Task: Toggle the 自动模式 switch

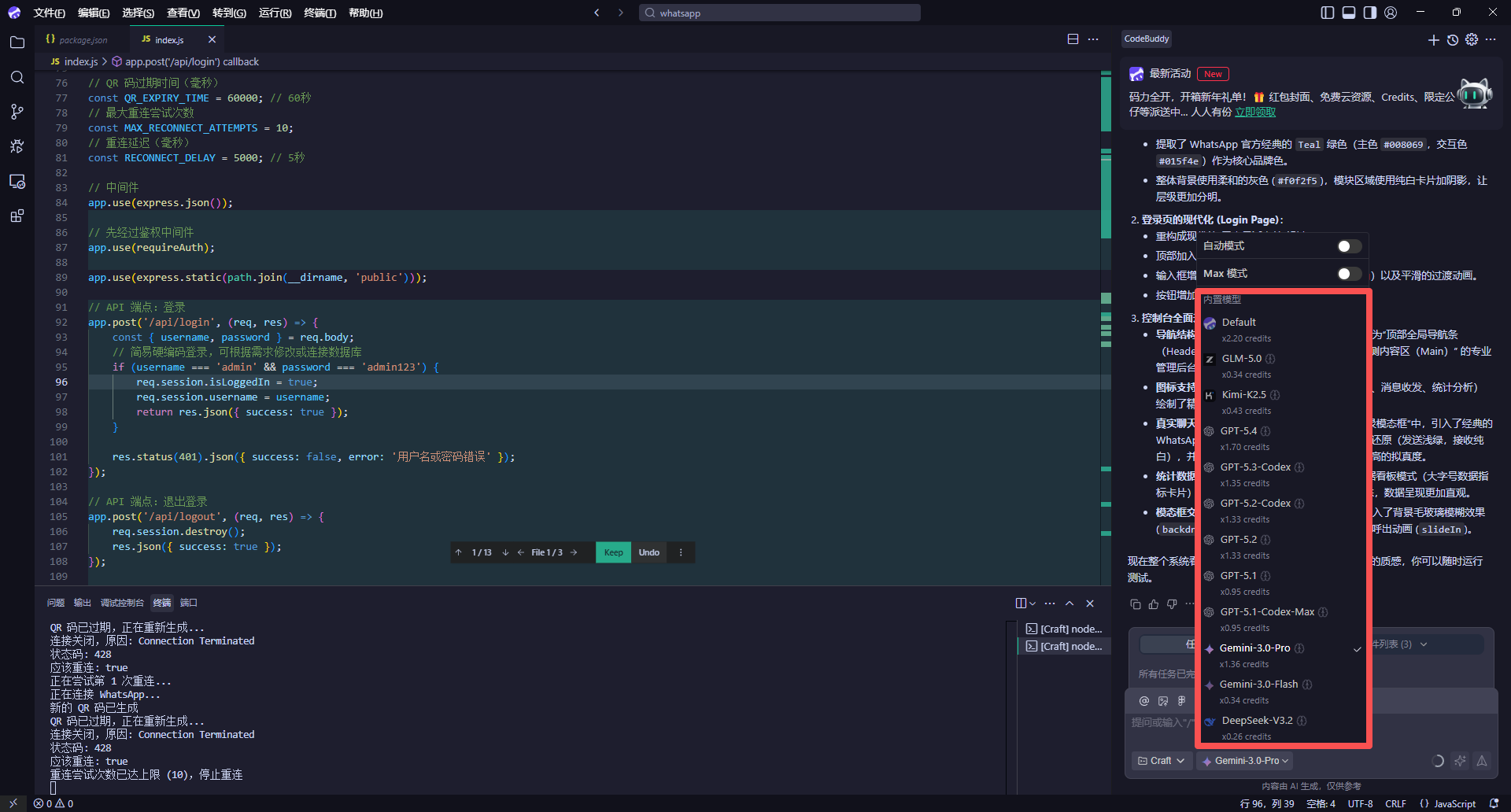Action: pyautogui.click(x=1349, y=246)
